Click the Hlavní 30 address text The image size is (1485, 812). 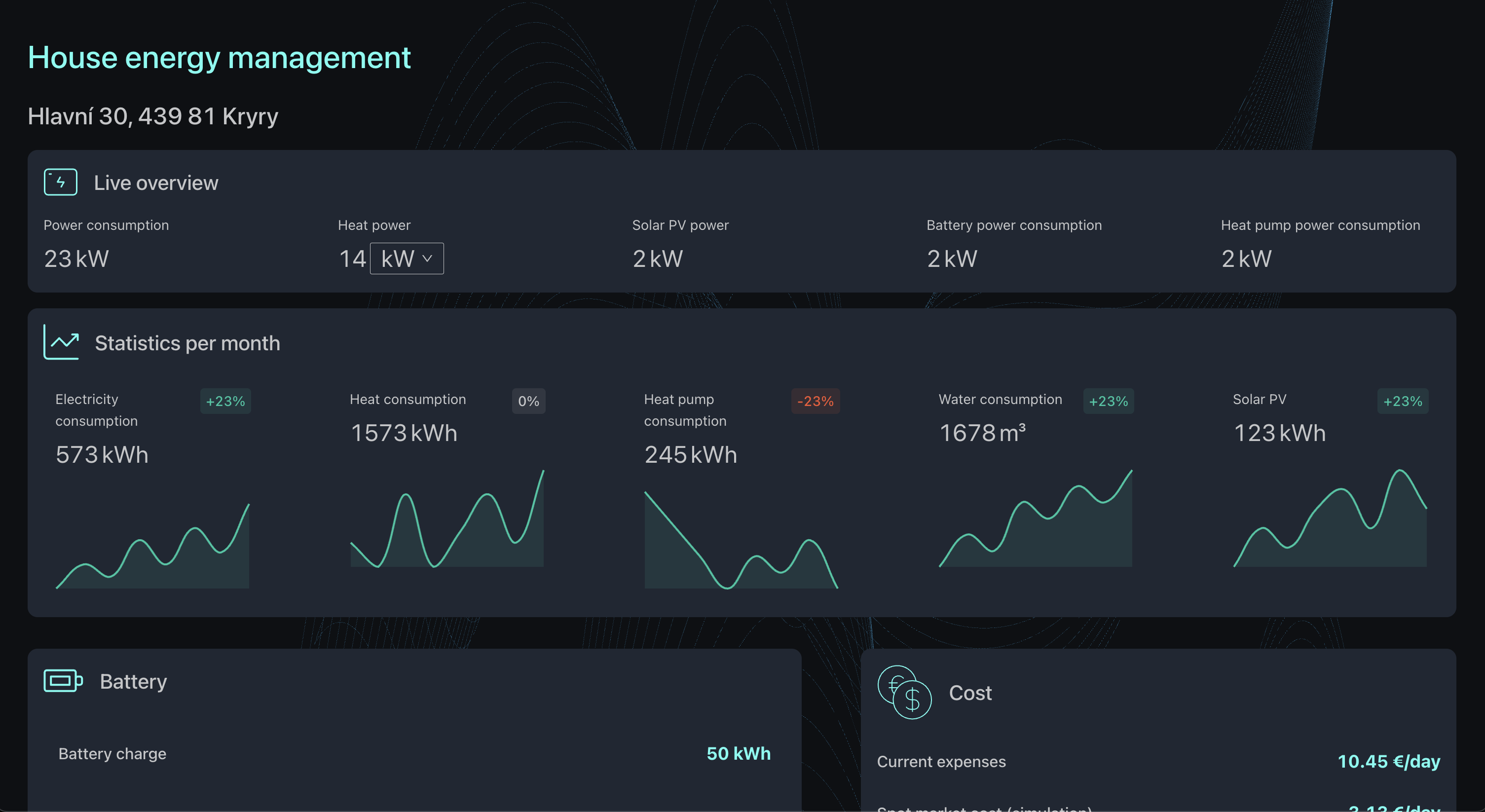click(x=153, y=116)
